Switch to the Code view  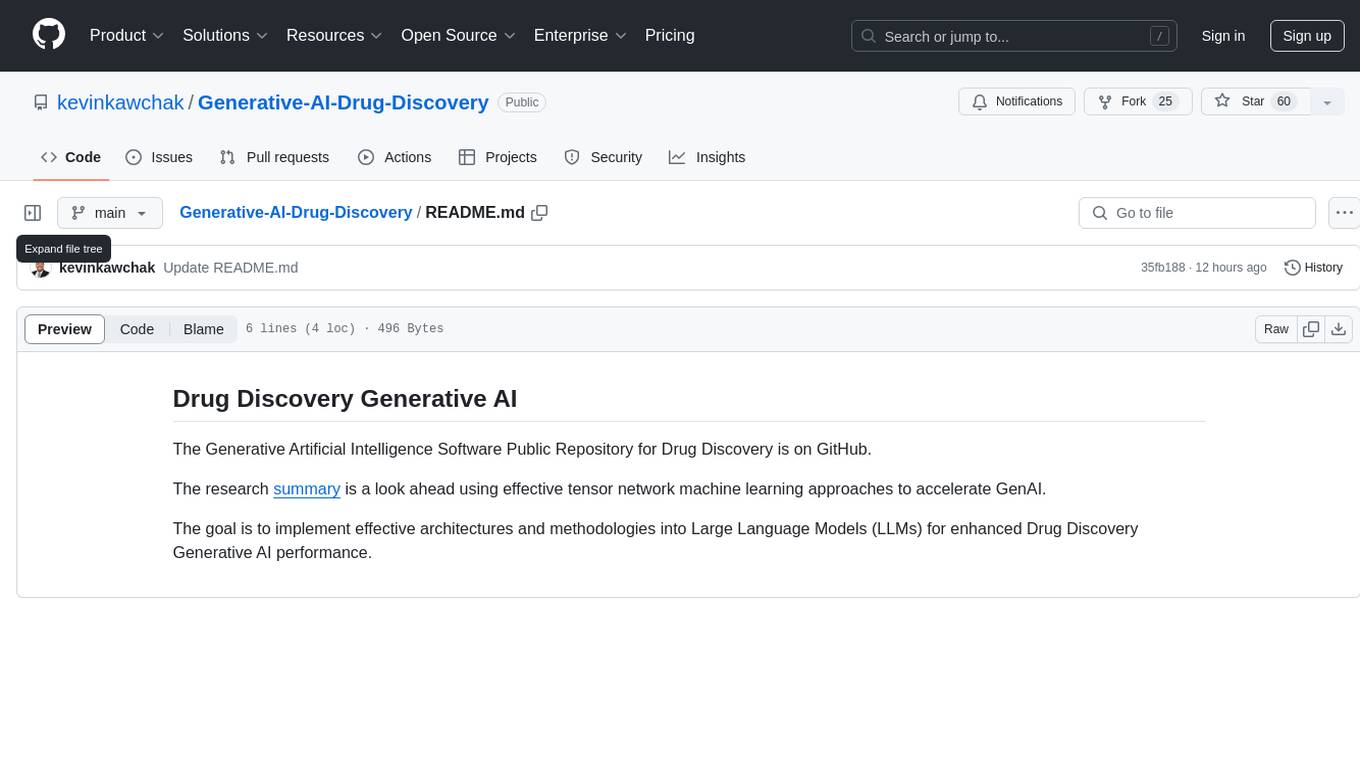point(137,329)
